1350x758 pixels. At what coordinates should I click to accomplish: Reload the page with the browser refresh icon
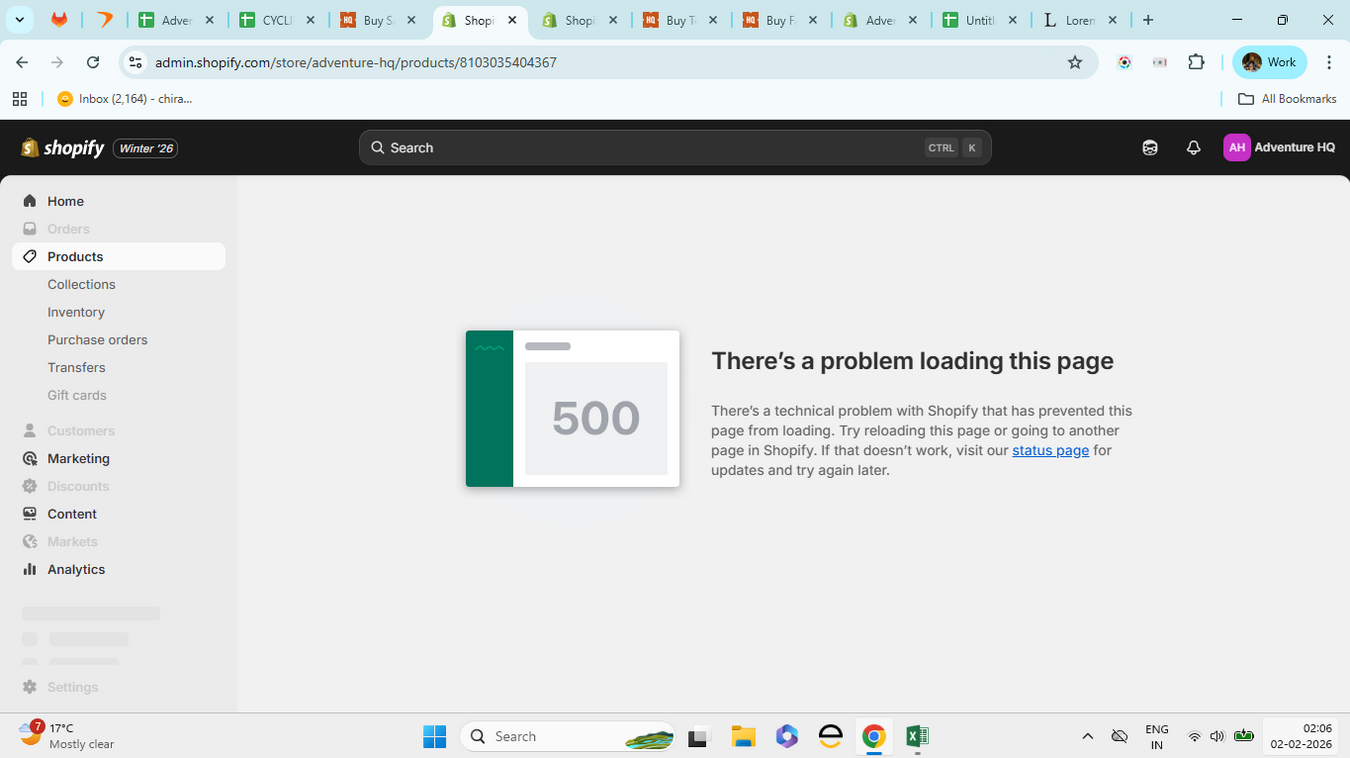[x=93, y=62]
